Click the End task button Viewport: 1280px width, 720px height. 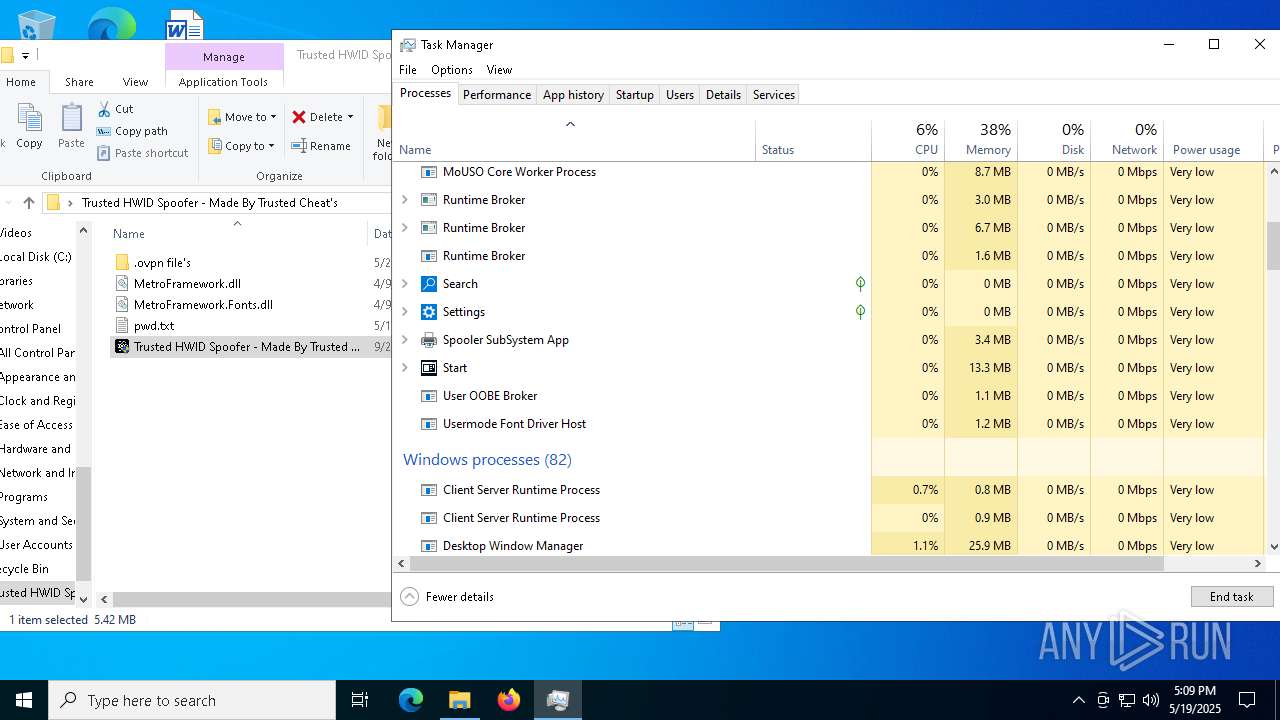[x=1232, y=597]
